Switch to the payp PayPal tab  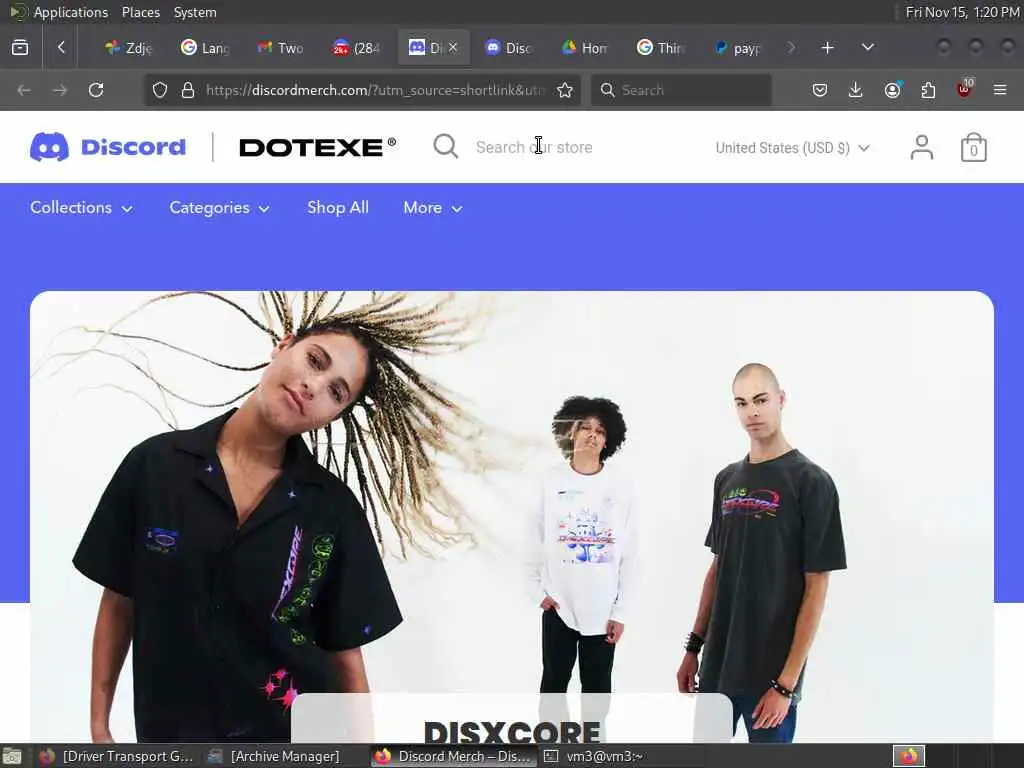tap(738, 48)
